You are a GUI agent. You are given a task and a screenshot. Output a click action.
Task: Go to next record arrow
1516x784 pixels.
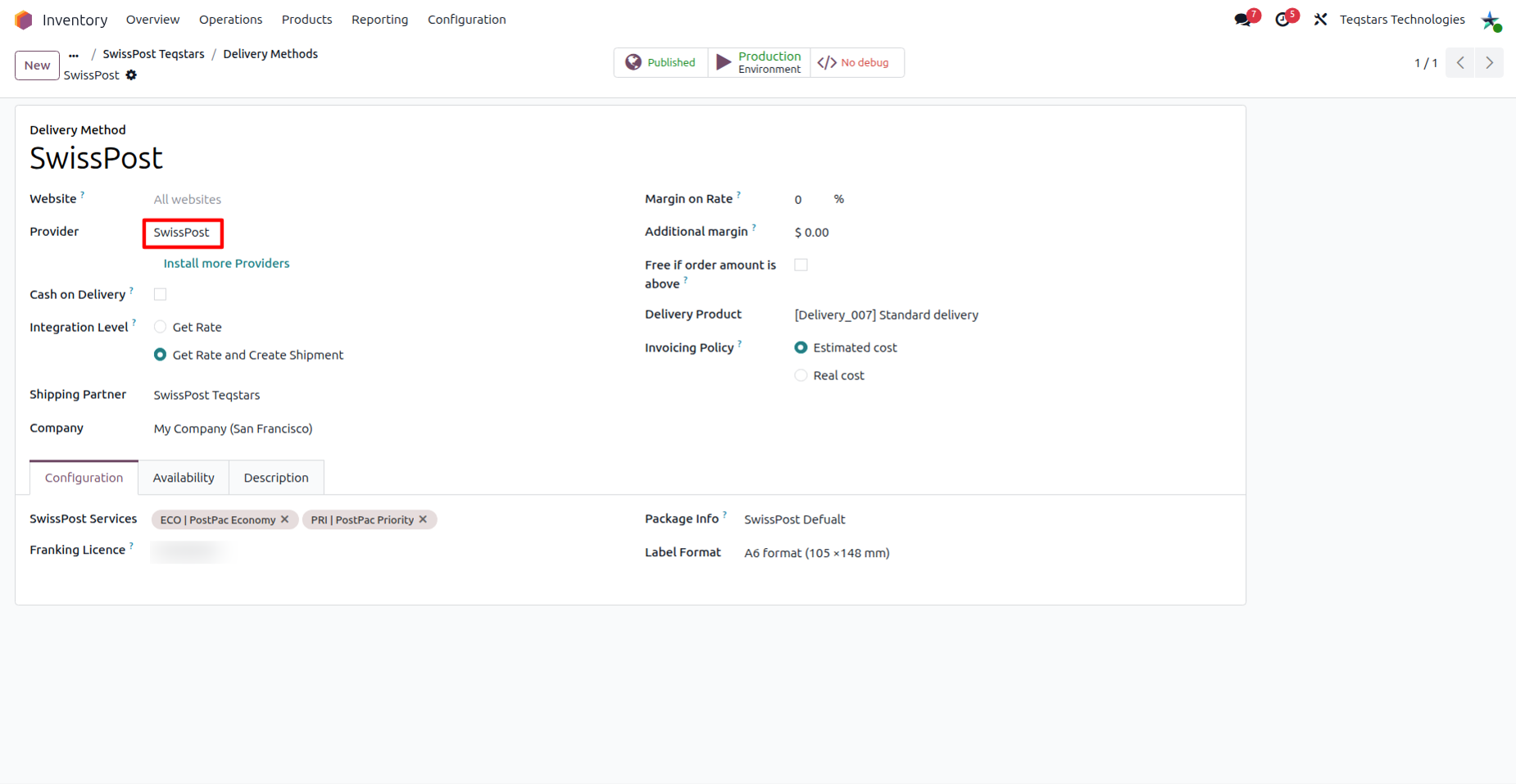[x=1489, y=63]
